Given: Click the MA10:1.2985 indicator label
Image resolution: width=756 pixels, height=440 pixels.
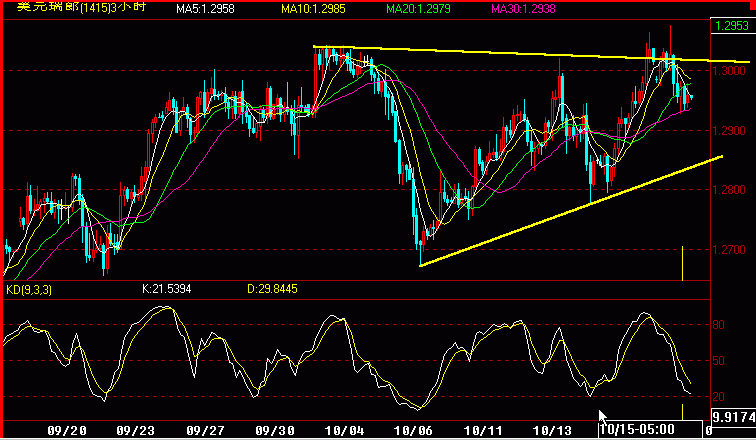Looking at the screenshot, I should point(313,9).
